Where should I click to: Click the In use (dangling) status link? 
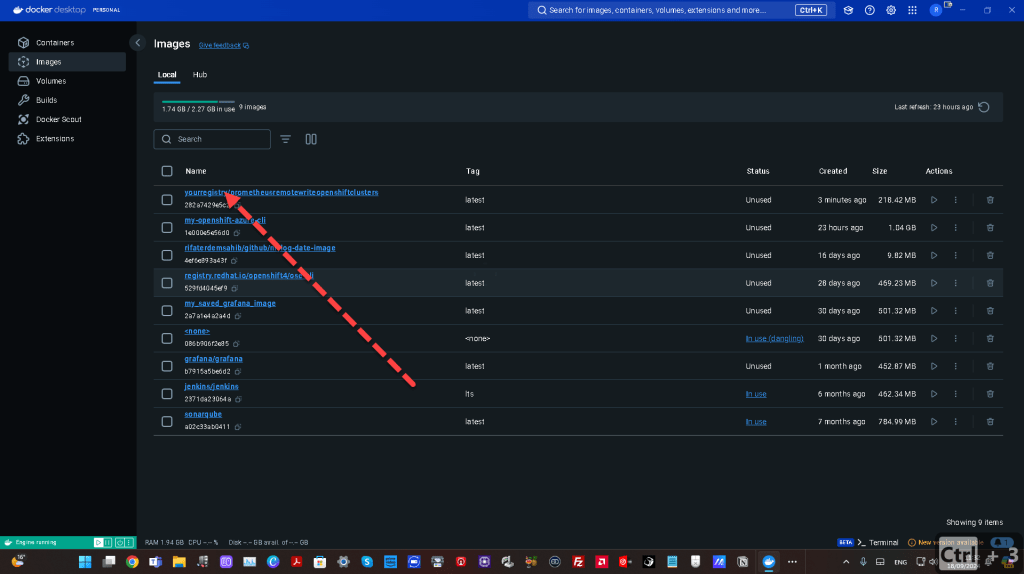pyautogui.click(x=774, y=338)
